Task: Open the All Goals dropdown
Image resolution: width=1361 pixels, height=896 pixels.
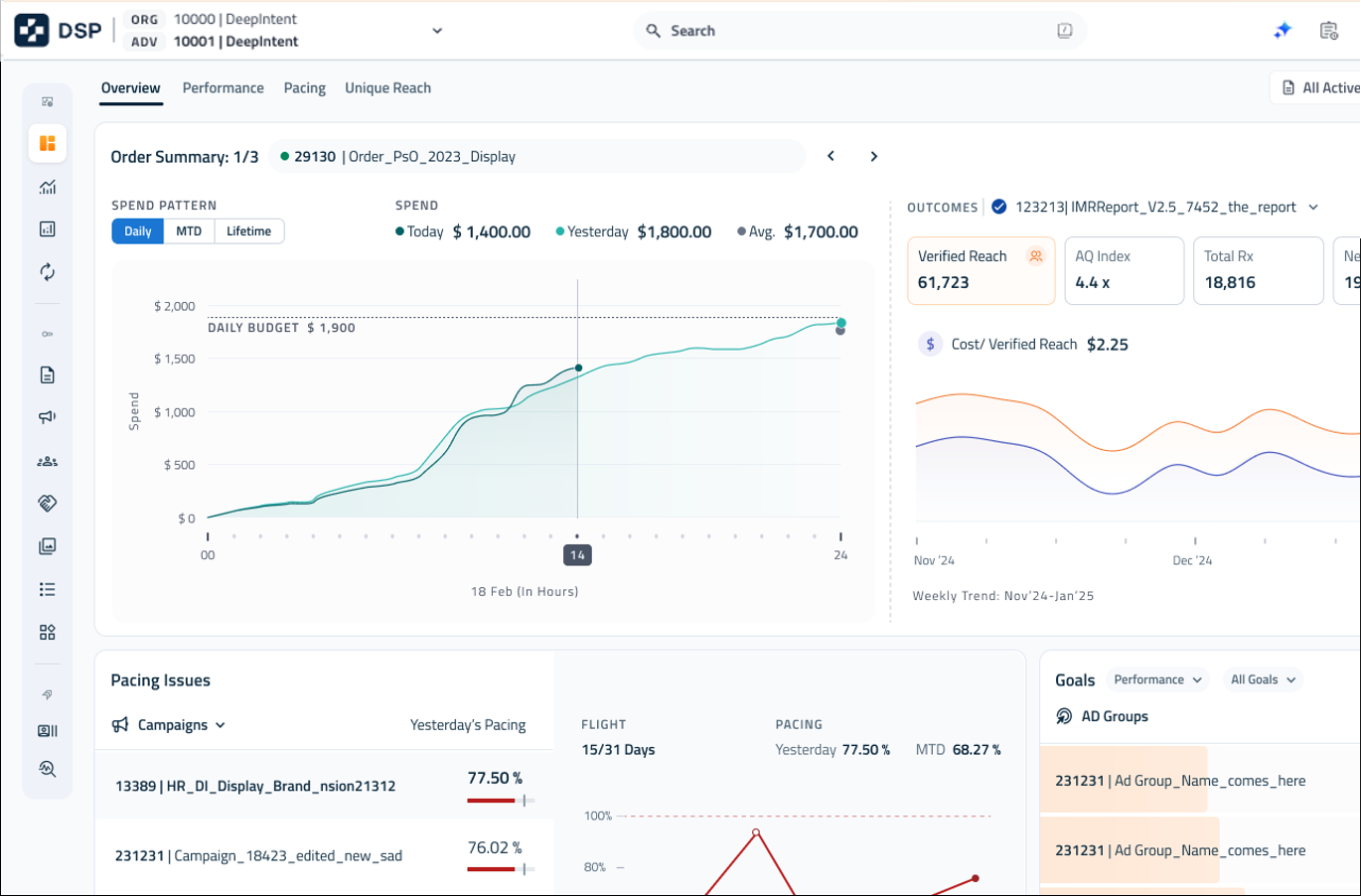Action: (1263, 680)
